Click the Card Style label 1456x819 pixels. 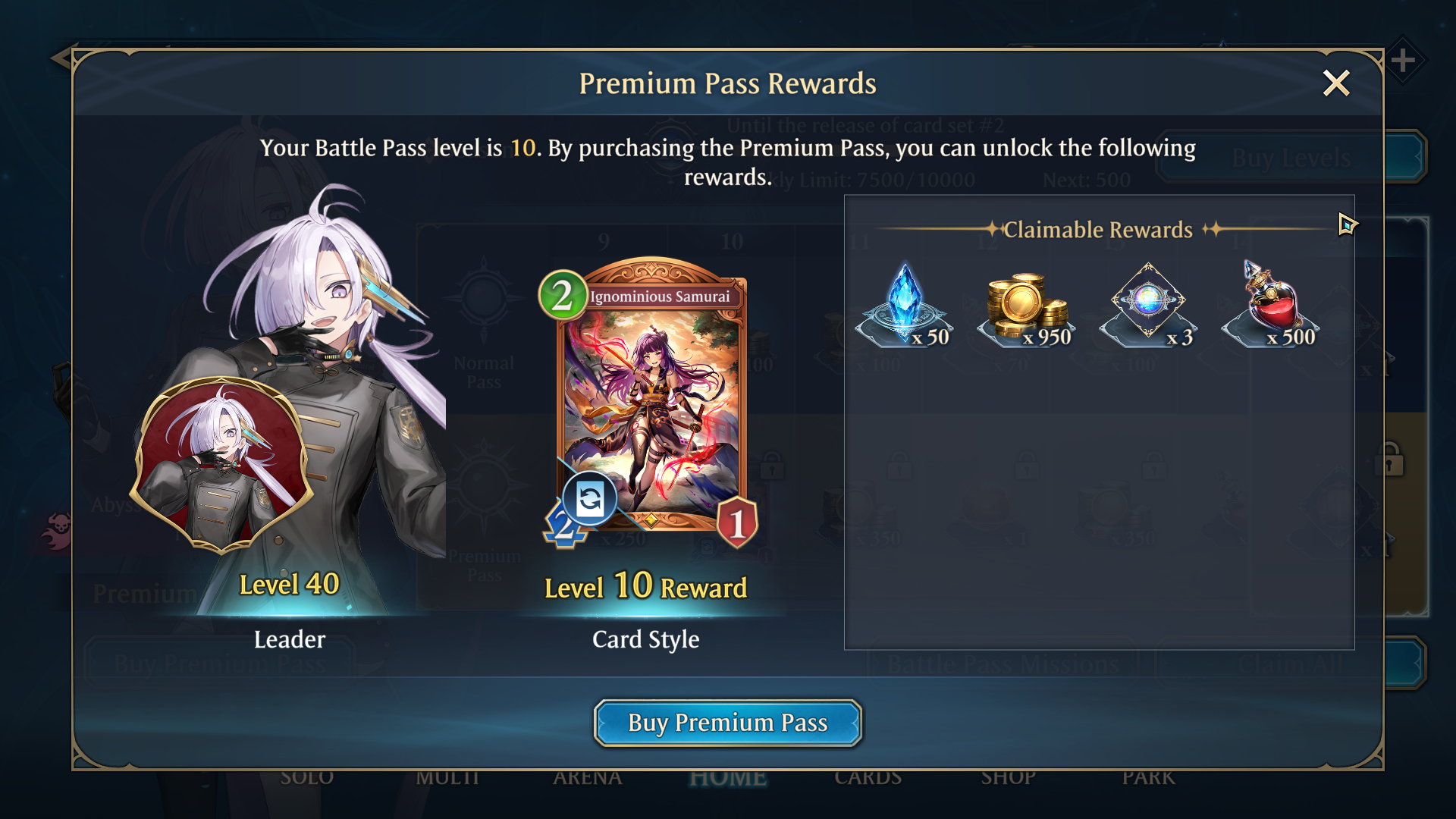click(645, 639)
